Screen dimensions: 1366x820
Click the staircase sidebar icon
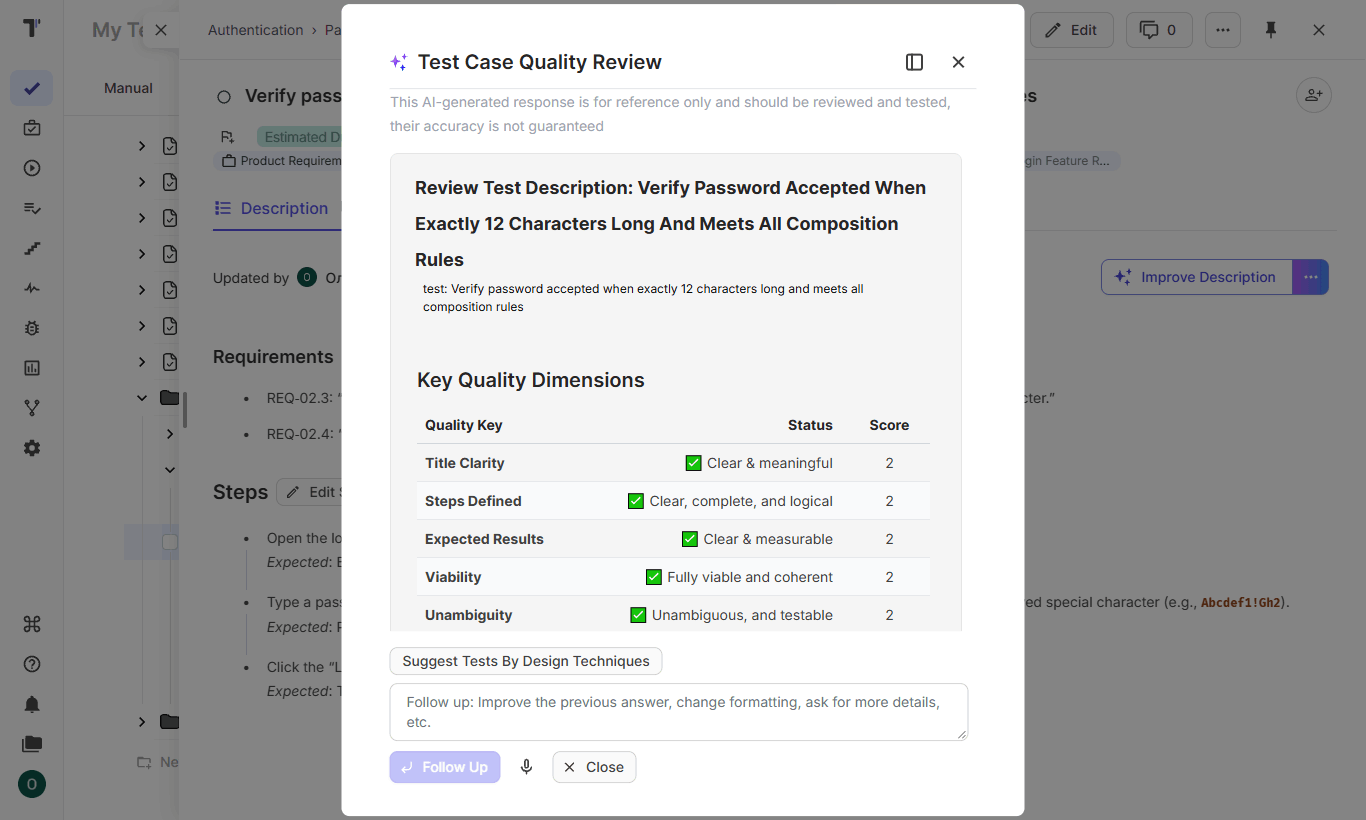point(32,248)
